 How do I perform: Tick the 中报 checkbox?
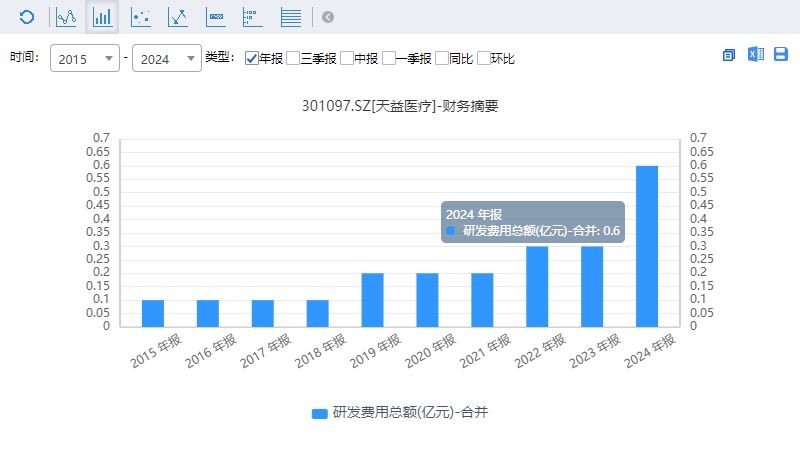pyautogui.click(x=347, y=59)
